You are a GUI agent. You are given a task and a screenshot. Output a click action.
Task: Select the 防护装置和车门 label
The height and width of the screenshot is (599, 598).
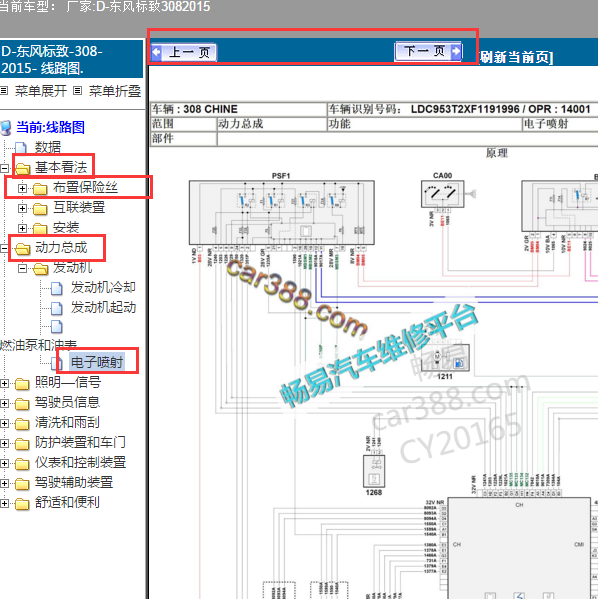(x=80, y=442)
